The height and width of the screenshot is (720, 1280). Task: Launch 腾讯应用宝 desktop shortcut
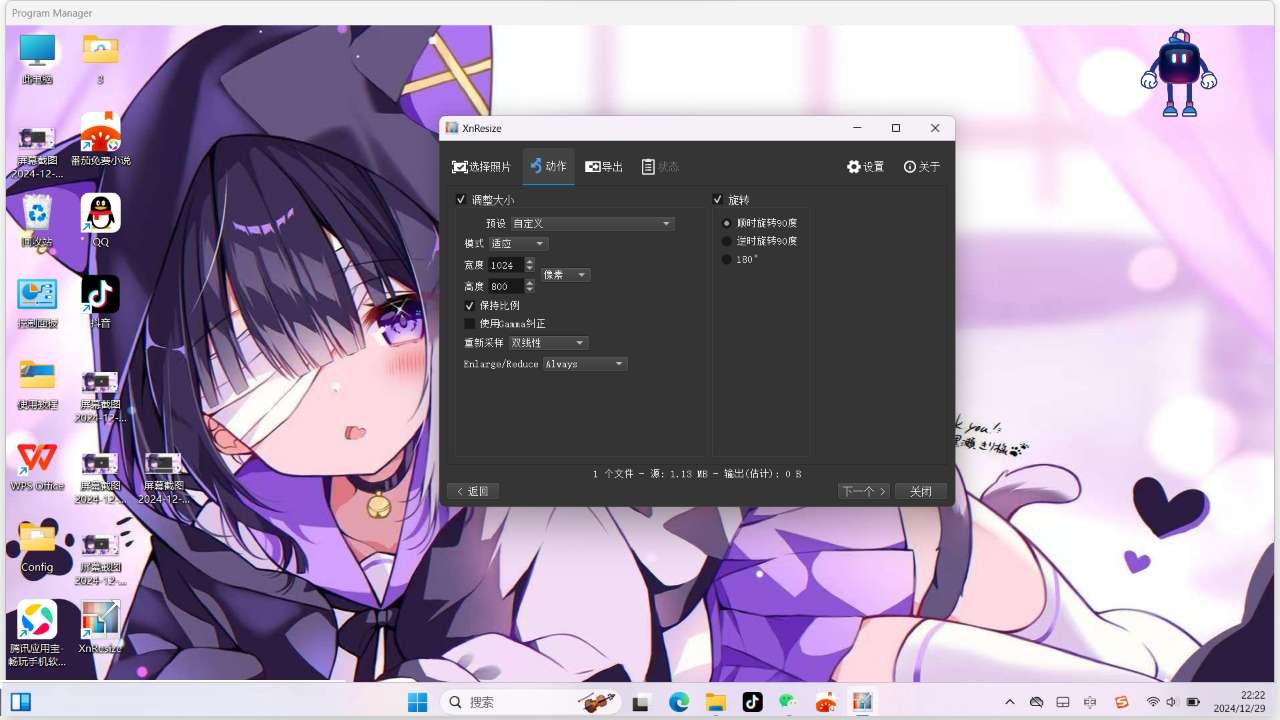coord(38,634)
